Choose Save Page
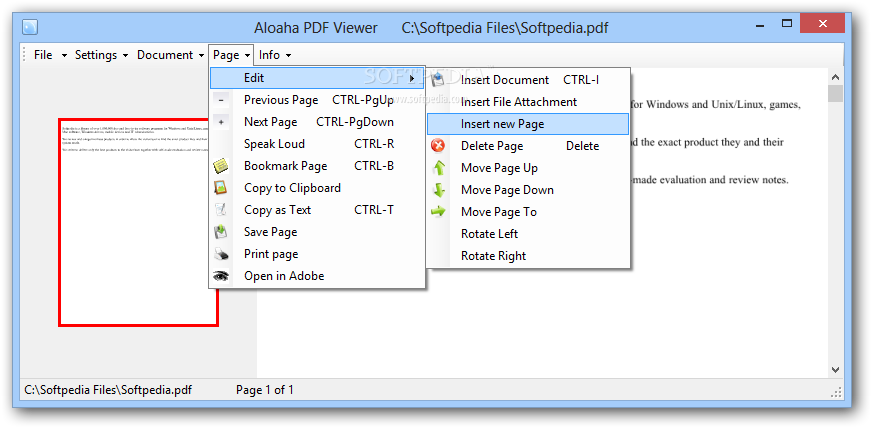 pos(317,232)
